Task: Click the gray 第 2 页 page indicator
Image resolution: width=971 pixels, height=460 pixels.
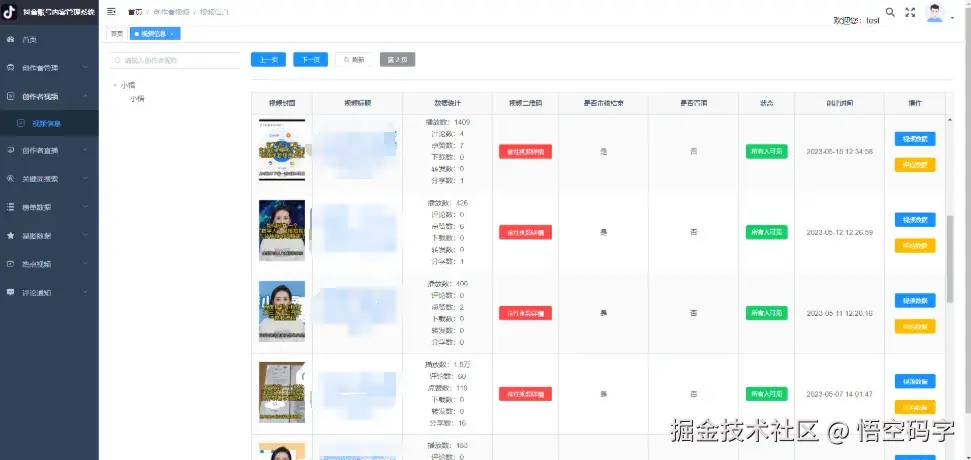Action: tap(398, 59)
